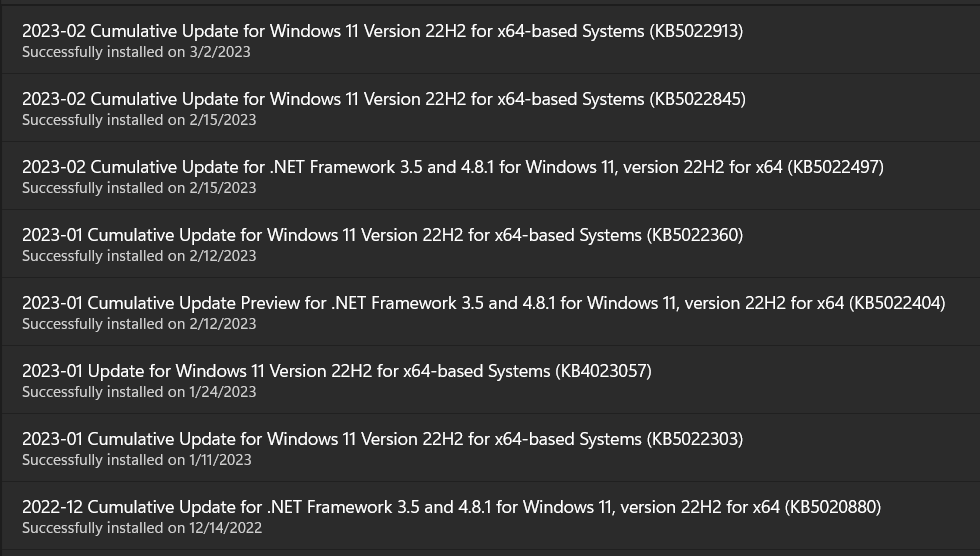Click the 'Successfully installed on 3/2/2023' status
The height and width of the screenshot is (556, 980).
(136, 52)
